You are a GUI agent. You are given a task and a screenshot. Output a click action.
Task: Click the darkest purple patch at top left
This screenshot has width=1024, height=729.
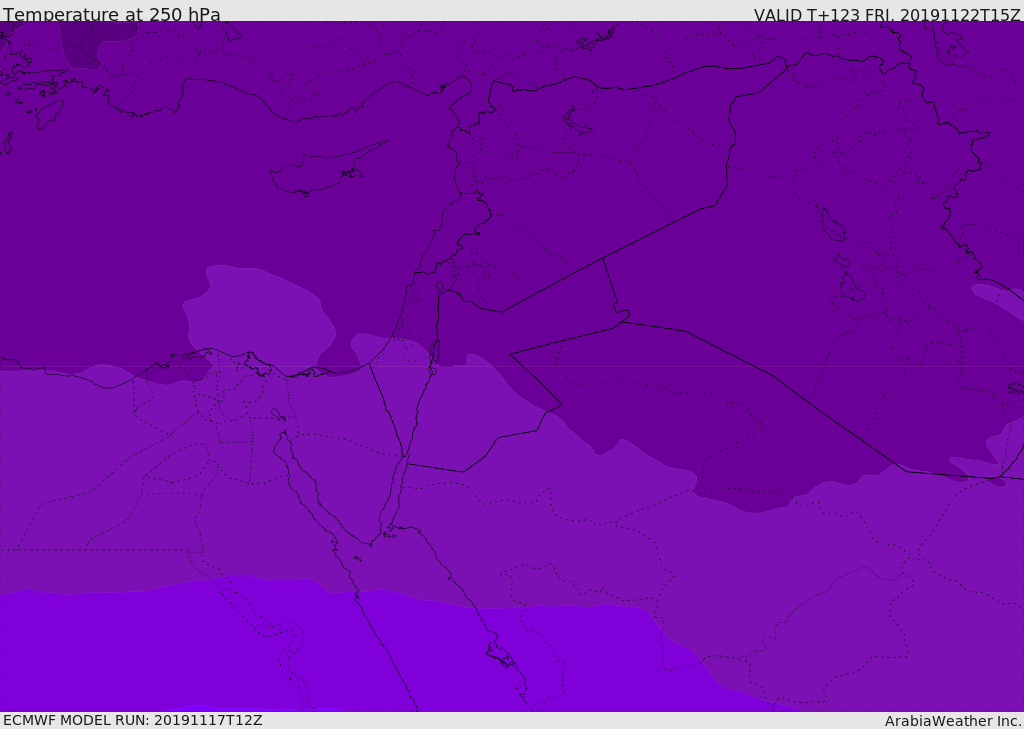[95, 42]
